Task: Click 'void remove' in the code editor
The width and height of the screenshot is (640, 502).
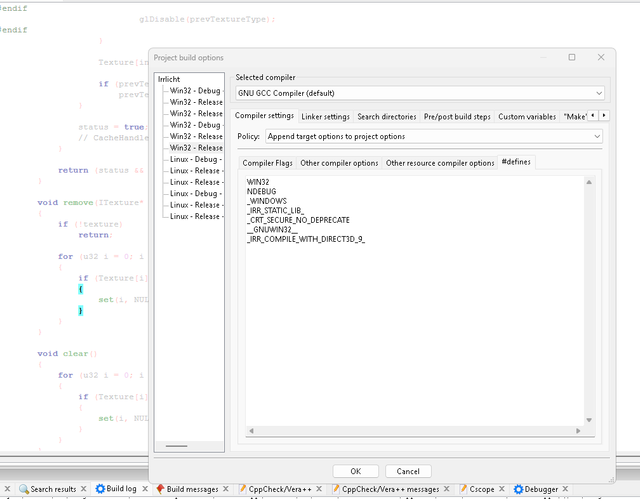Action: (x=65, y=202)
